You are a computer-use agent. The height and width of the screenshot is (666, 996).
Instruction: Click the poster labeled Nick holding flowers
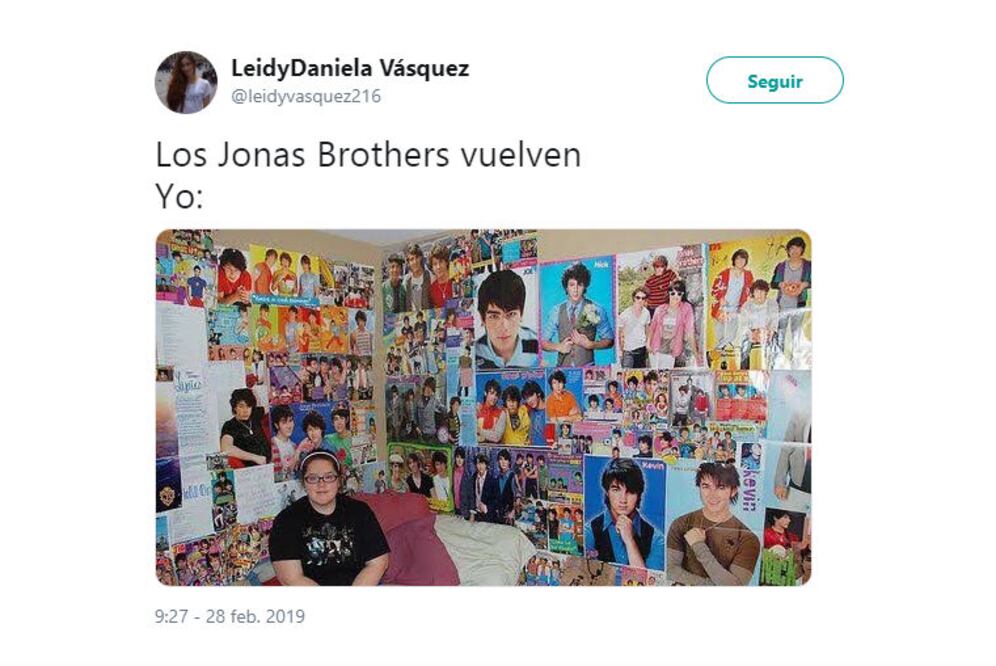[577, 311]
